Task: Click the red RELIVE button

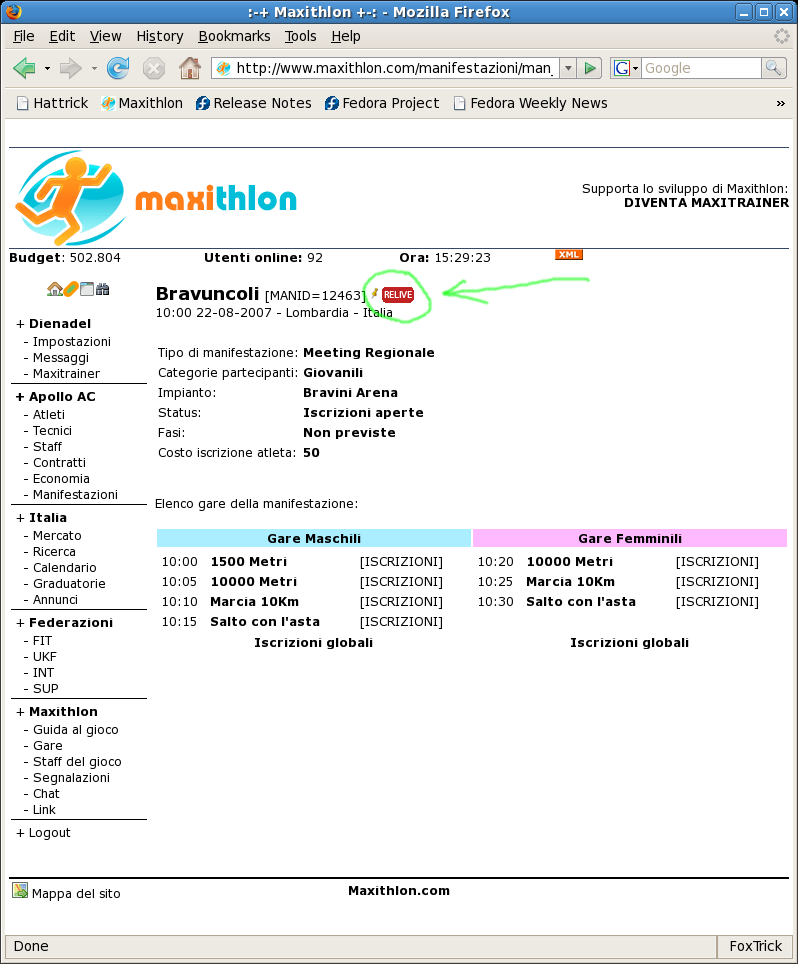Action: pyautogui.click(x=397, y=294)
